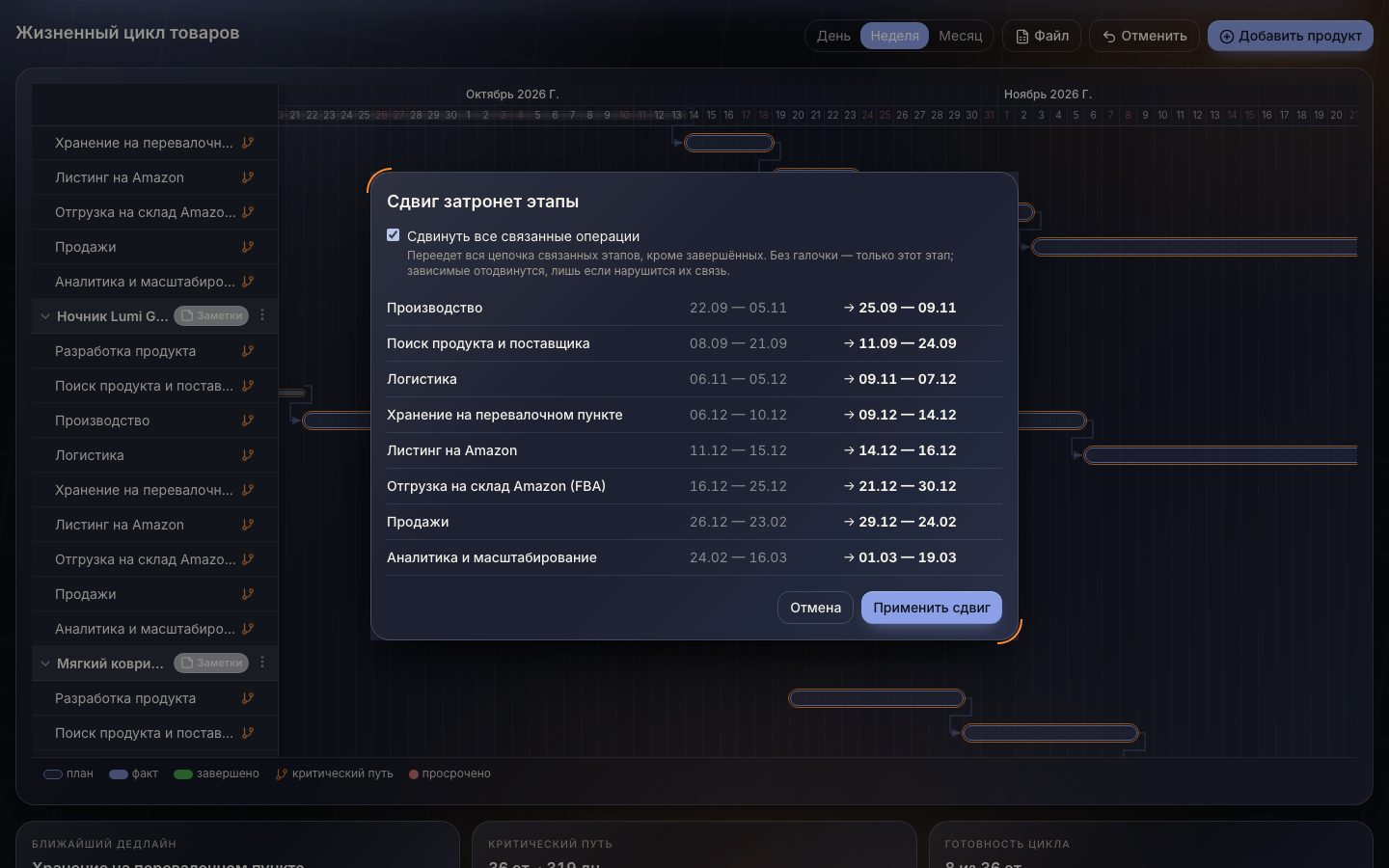Click critical path icon for Продажи under Ночник Lumi

[x=248, y=594]
